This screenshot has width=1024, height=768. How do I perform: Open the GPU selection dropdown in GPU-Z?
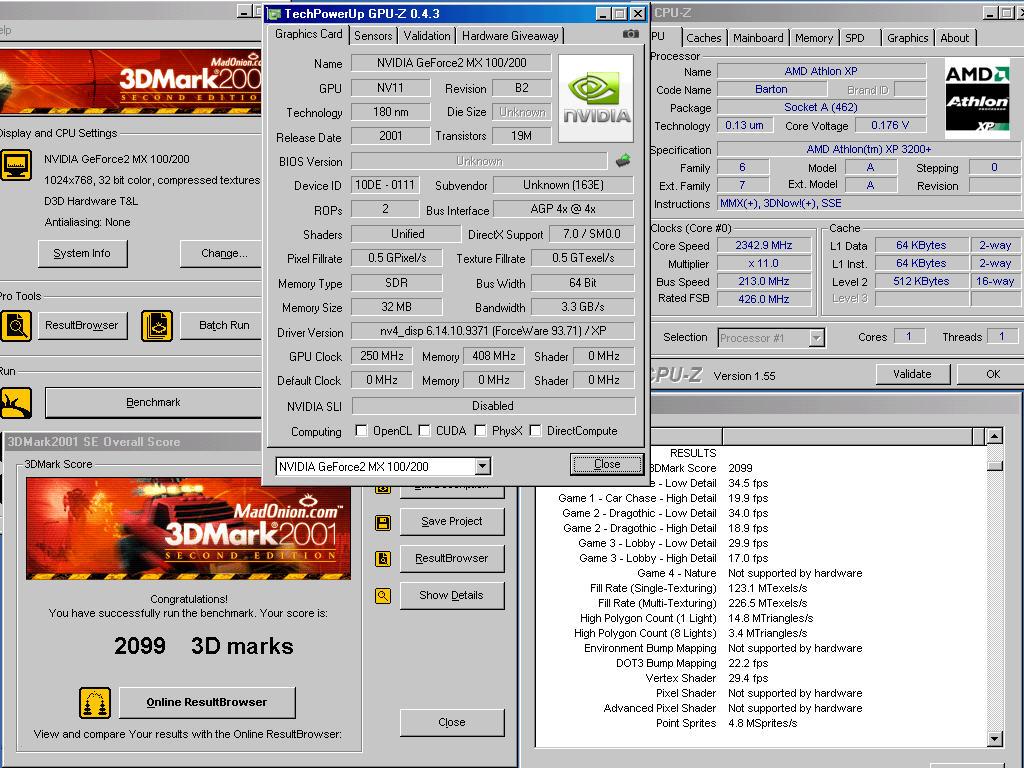tap(483, 466)
